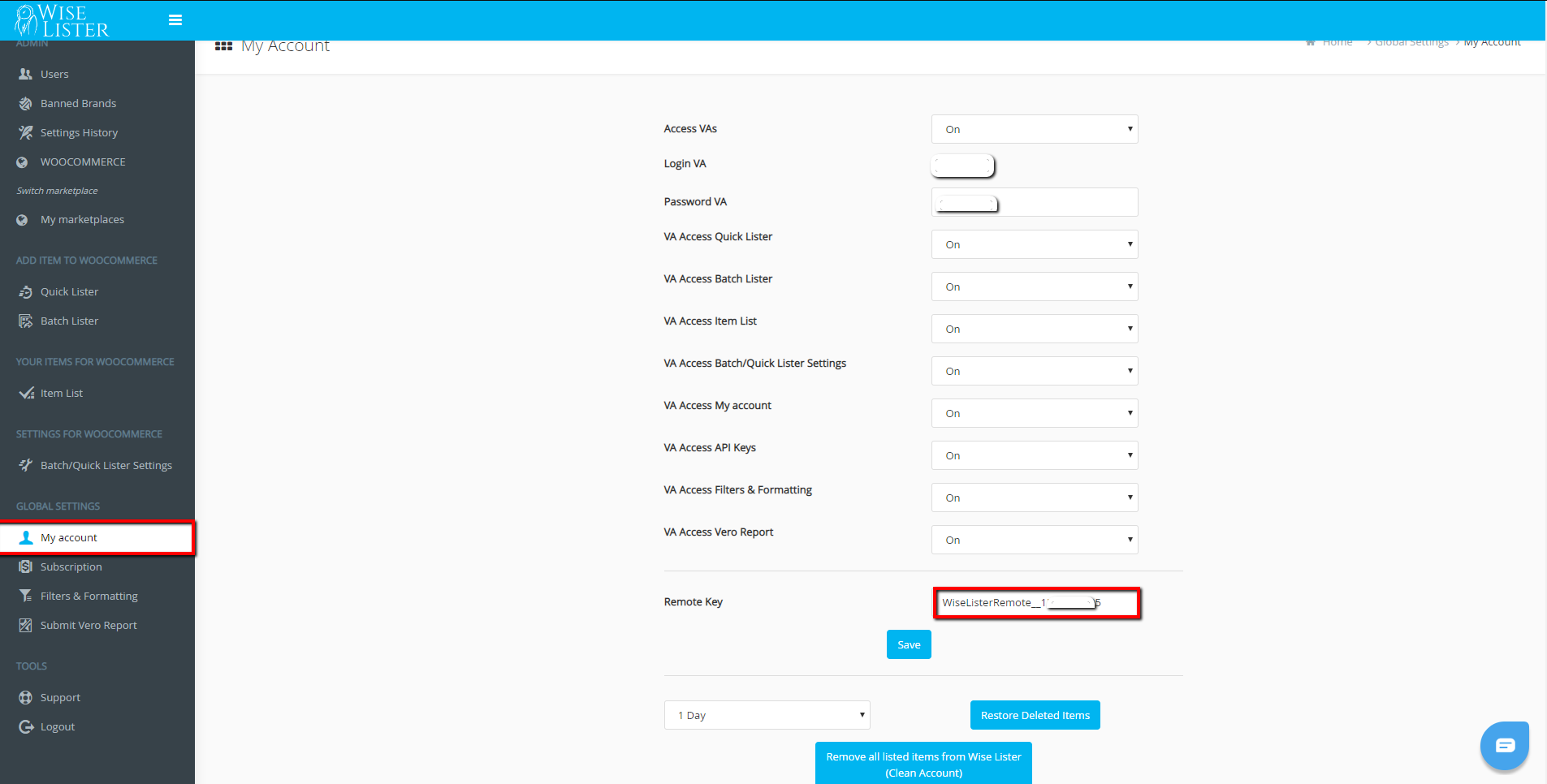Open the VA Access Quick Lister dropdown

coord(1035,244)
